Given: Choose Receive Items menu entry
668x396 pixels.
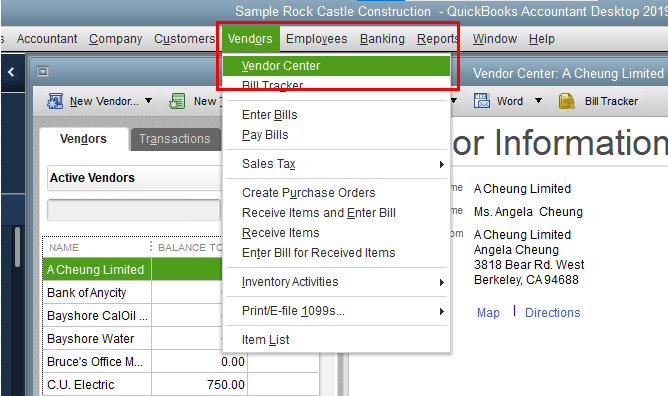Looking at the screenshot, I should coord(335,233).
